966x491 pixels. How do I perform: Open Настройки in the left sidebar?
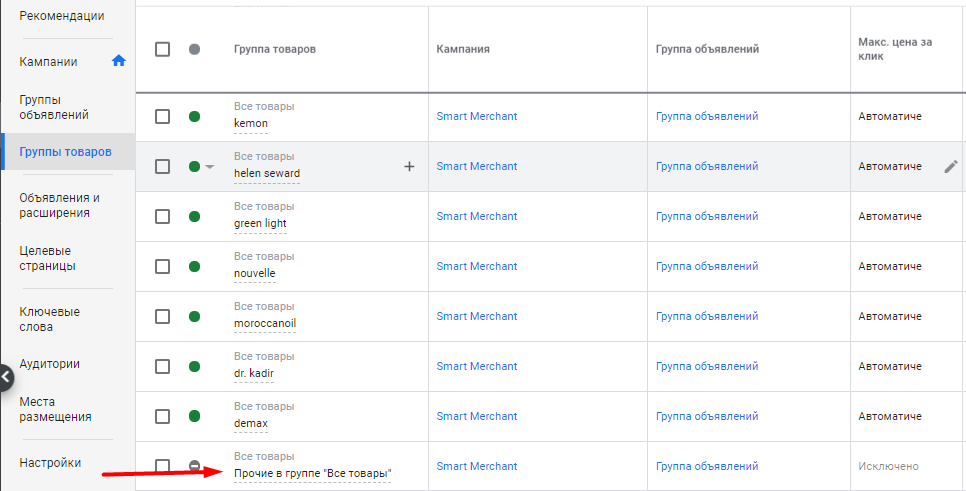(50, 463)
